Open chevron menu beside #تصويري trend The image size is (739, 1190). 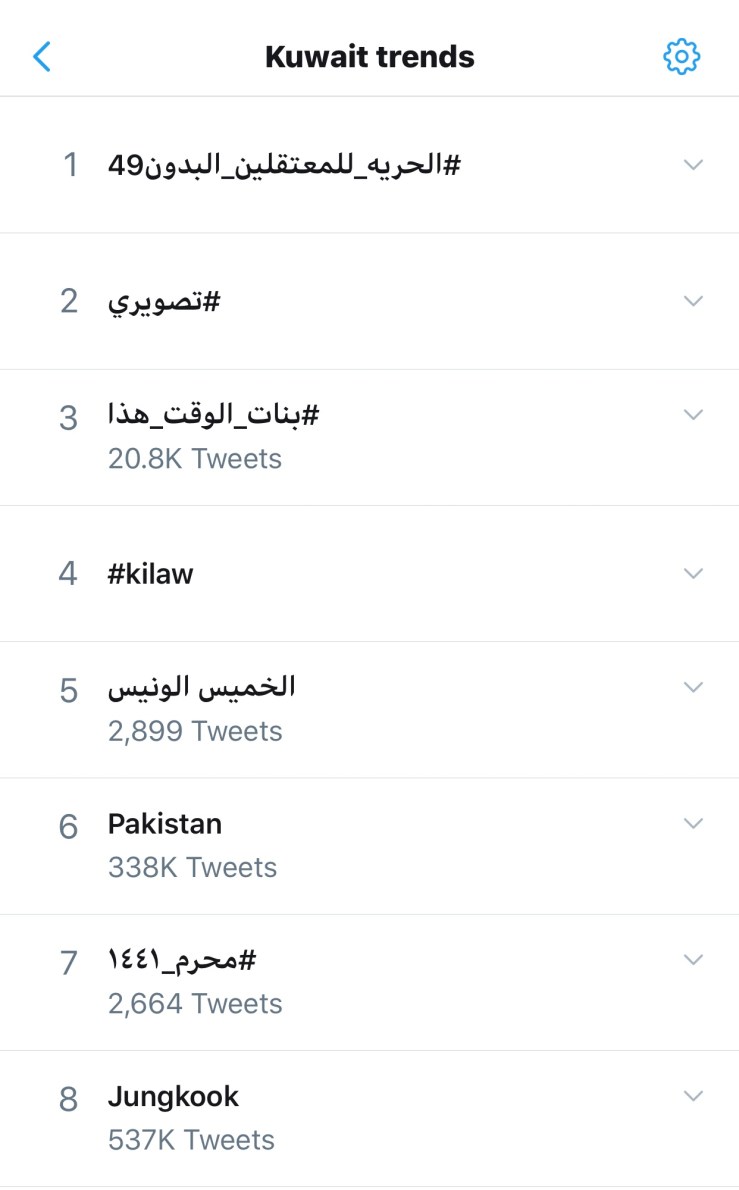pos(693,301)
